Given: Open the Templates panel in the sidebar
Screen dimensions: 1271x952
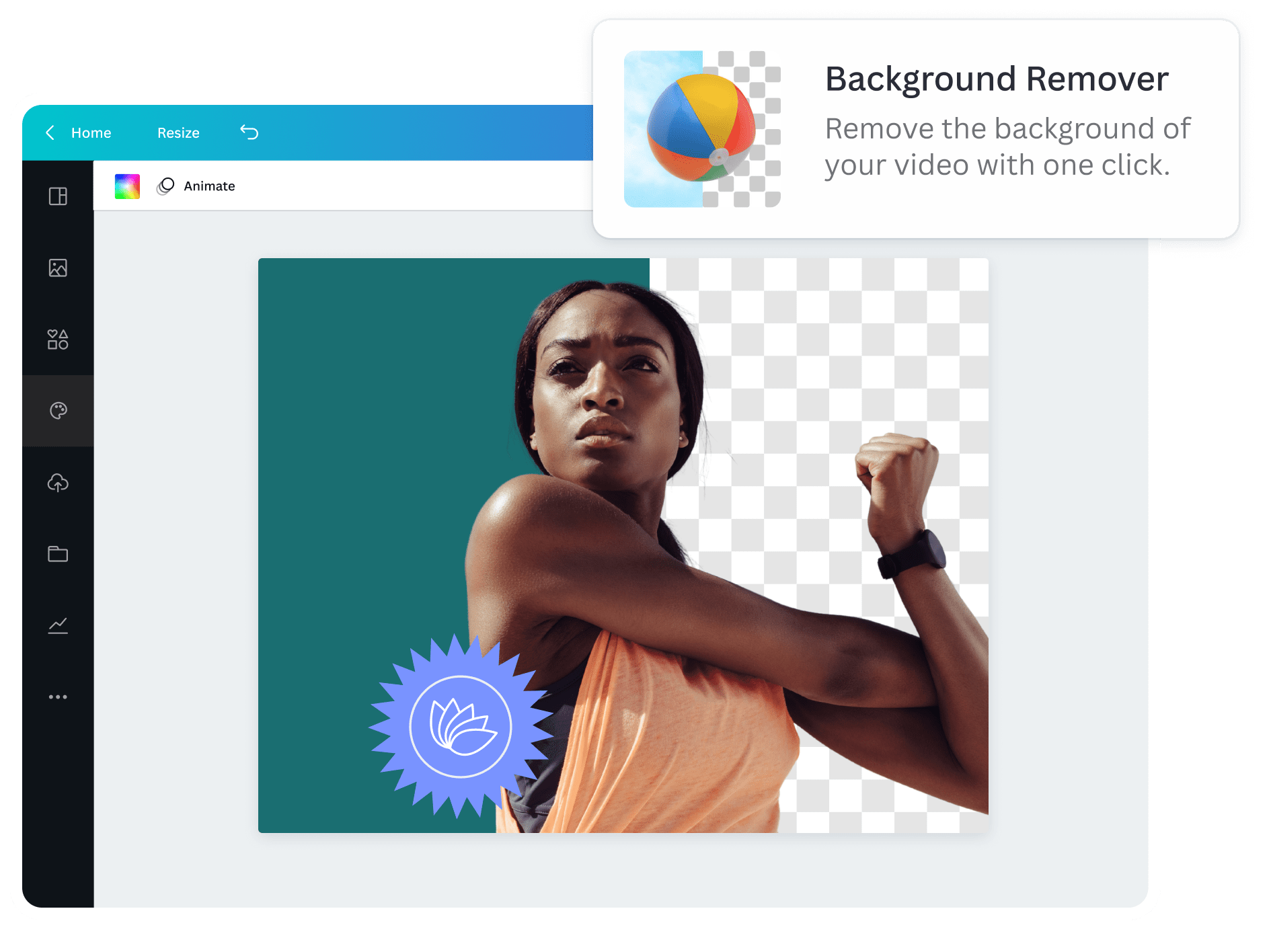Looking at the screenshot, I should point(58,196).
